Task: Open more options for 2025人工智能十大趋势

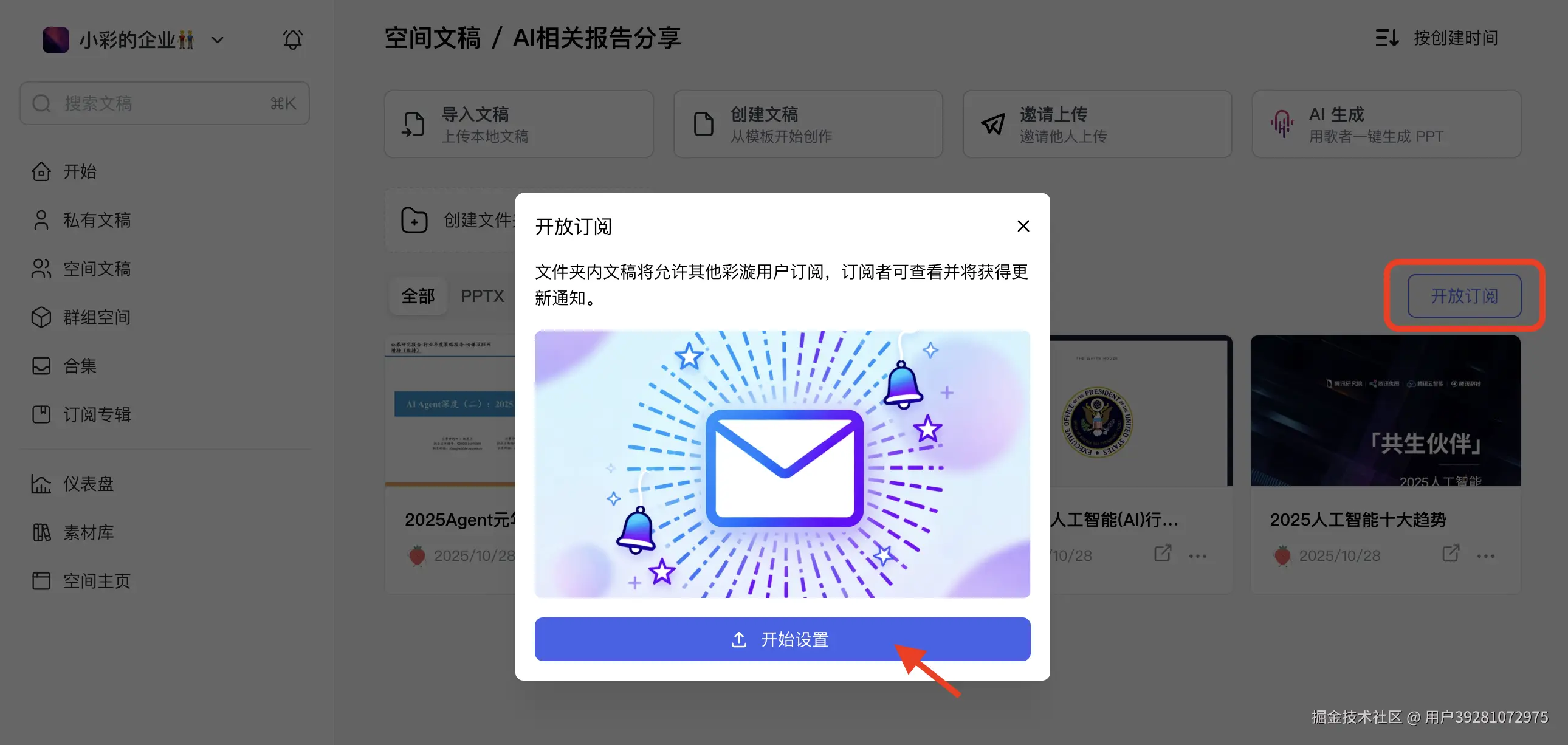Action: coord(1485,555)
